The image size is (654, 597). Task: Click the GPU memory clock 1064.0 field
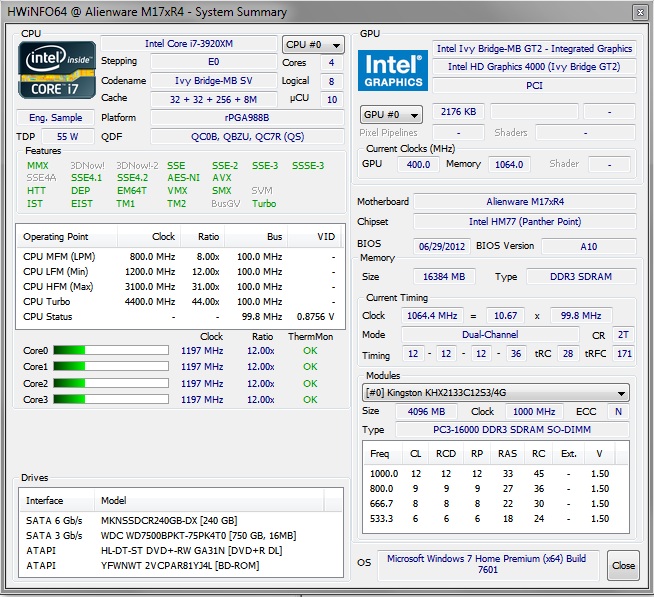509,164
